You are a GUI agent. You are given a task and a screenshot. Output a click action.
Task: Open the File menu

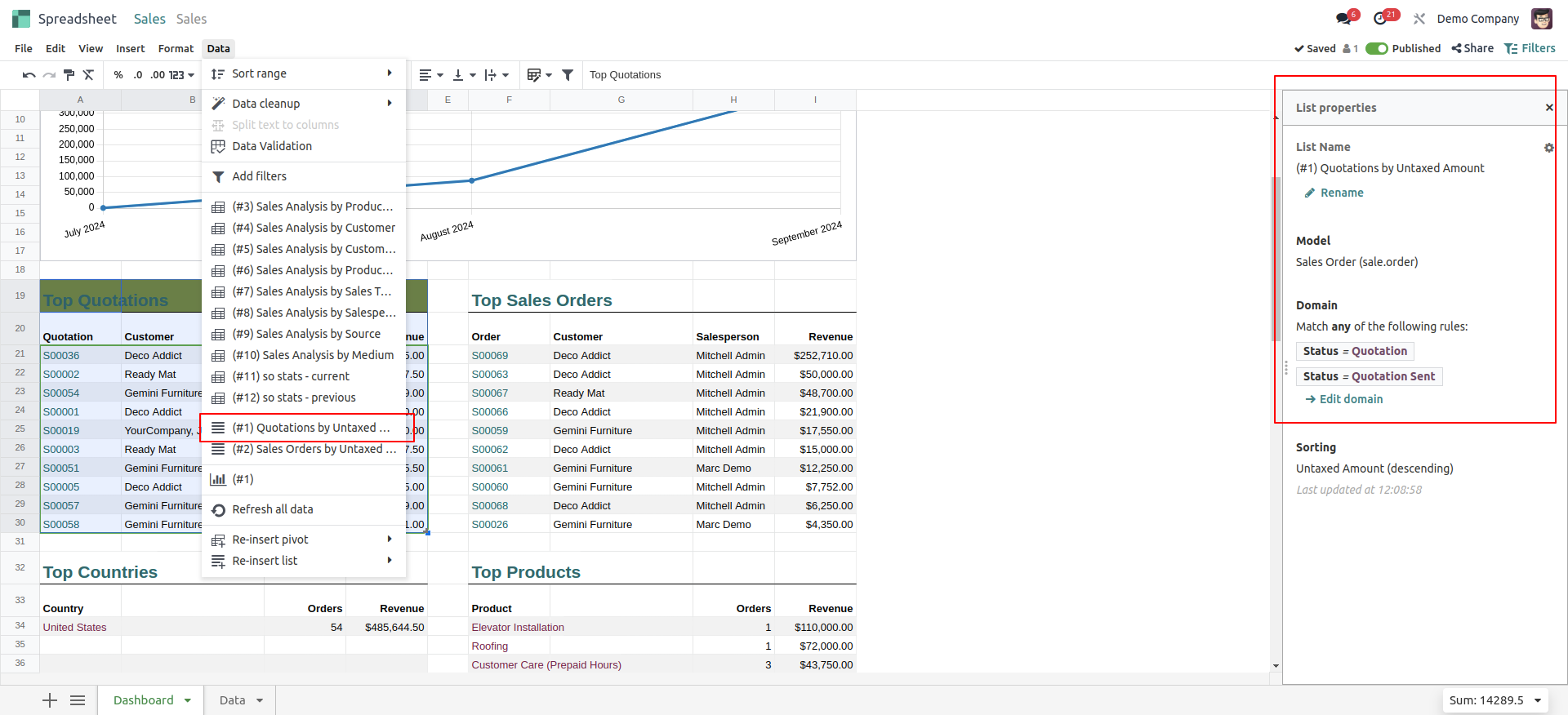[24, 49]
